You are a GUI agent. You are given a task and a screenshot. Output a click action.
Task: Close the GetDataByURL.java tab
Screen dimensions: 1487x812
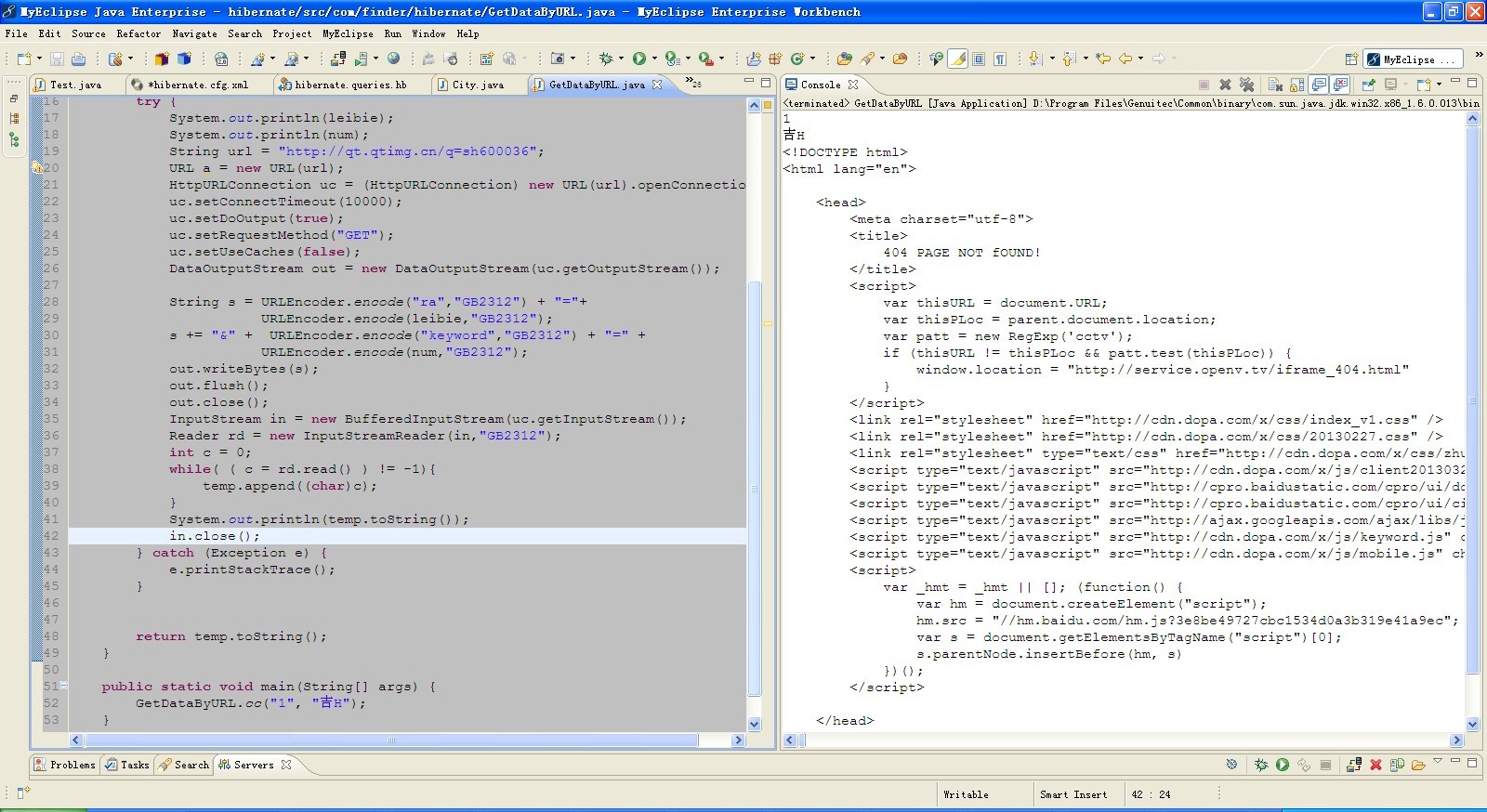(657, 85)
